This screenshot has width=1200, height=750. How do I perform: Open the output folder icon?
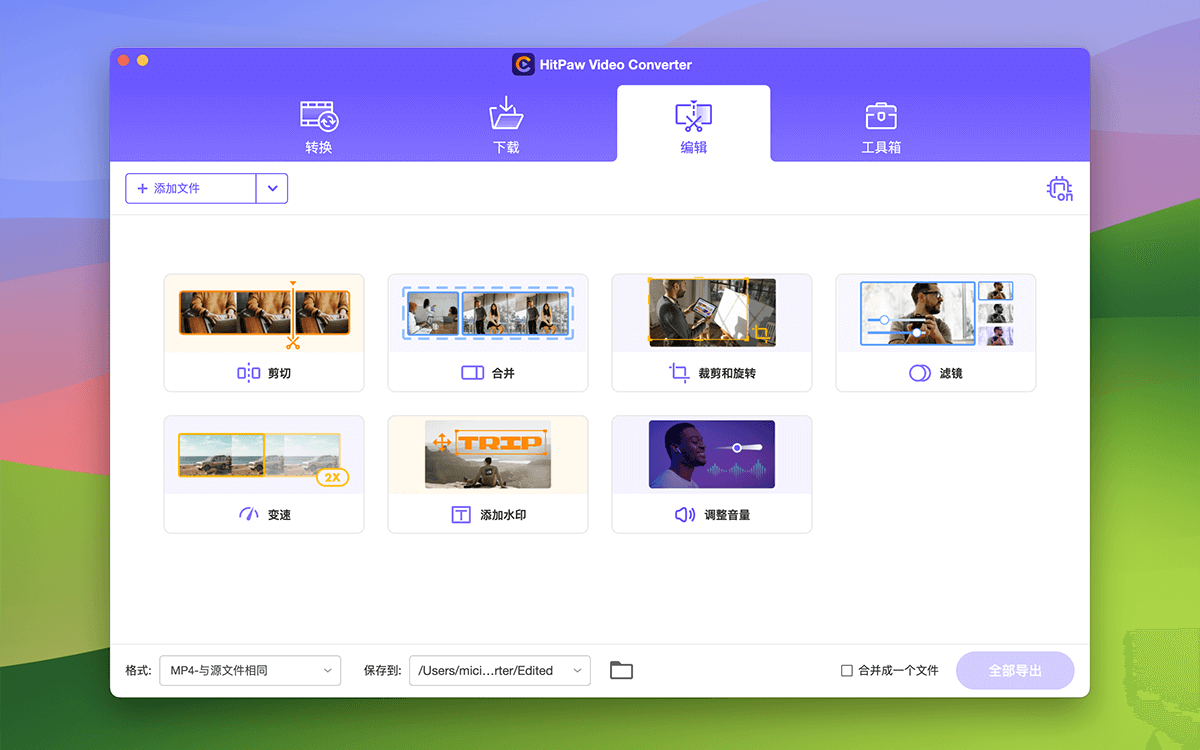(622, 671)
